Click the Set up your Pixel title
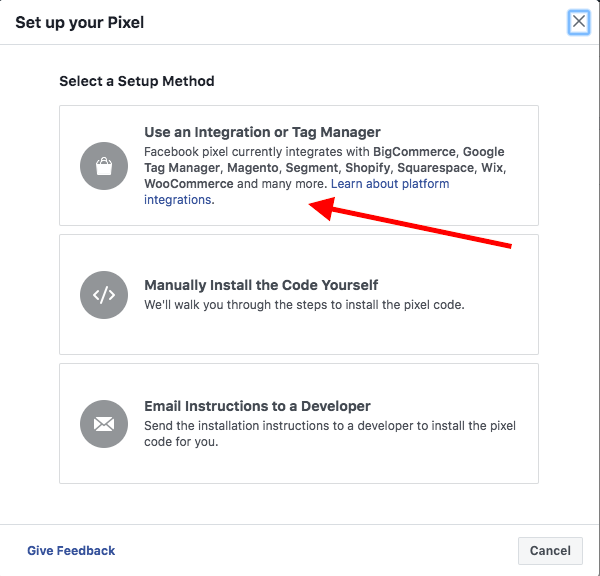 click(79, 21)
